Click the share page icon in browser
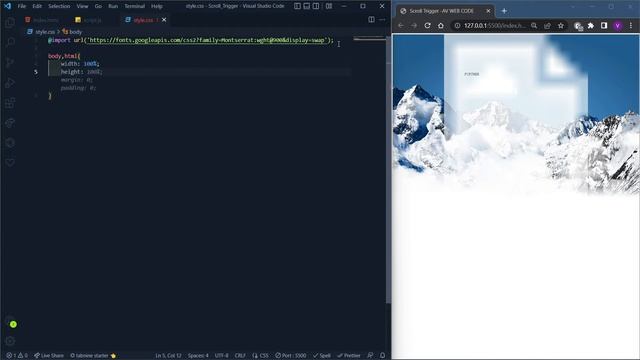The width and height of the screenshot is (640, 360). pyautogui.click(x=547, y=25)
